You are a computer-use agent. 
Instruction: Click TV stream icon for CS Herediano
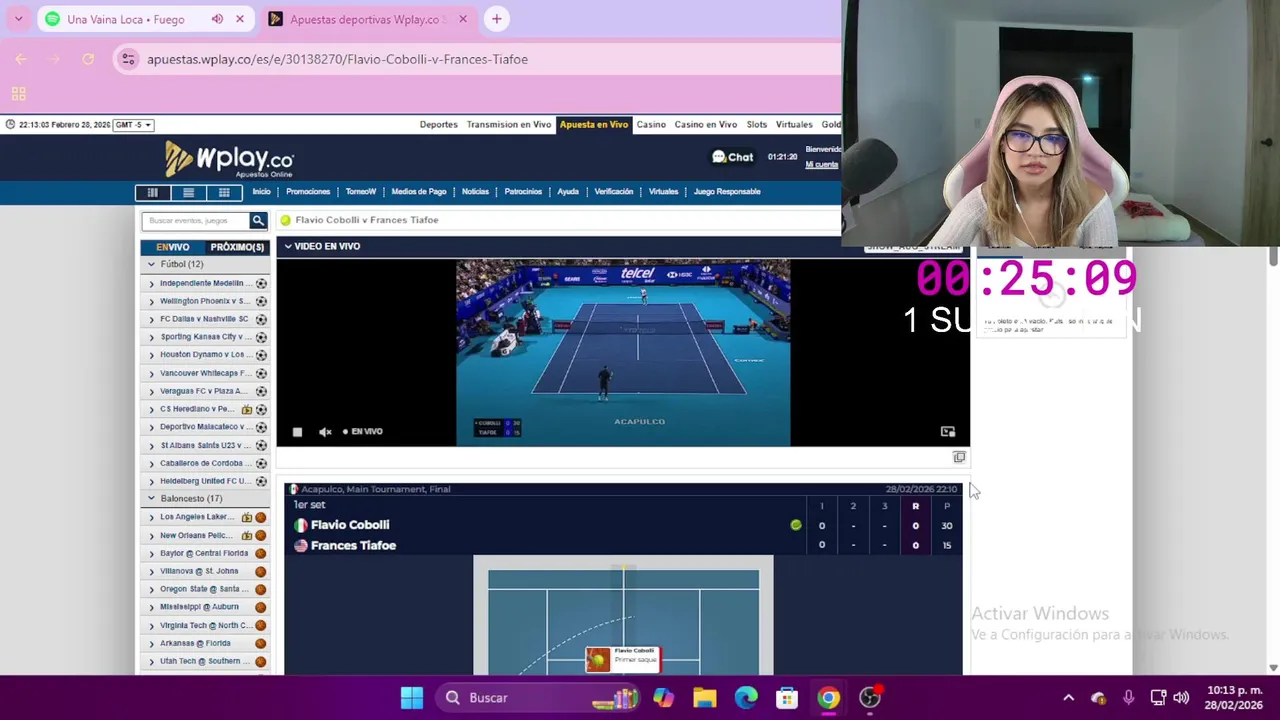coord(246,409)
